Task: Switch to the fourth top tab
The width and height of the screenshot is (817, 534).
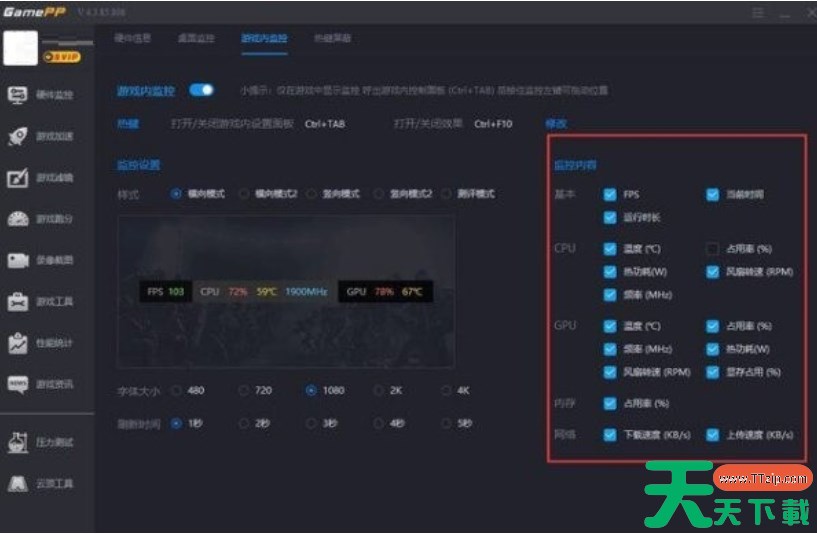Action: pyautogui.click(x=332, y=38)
